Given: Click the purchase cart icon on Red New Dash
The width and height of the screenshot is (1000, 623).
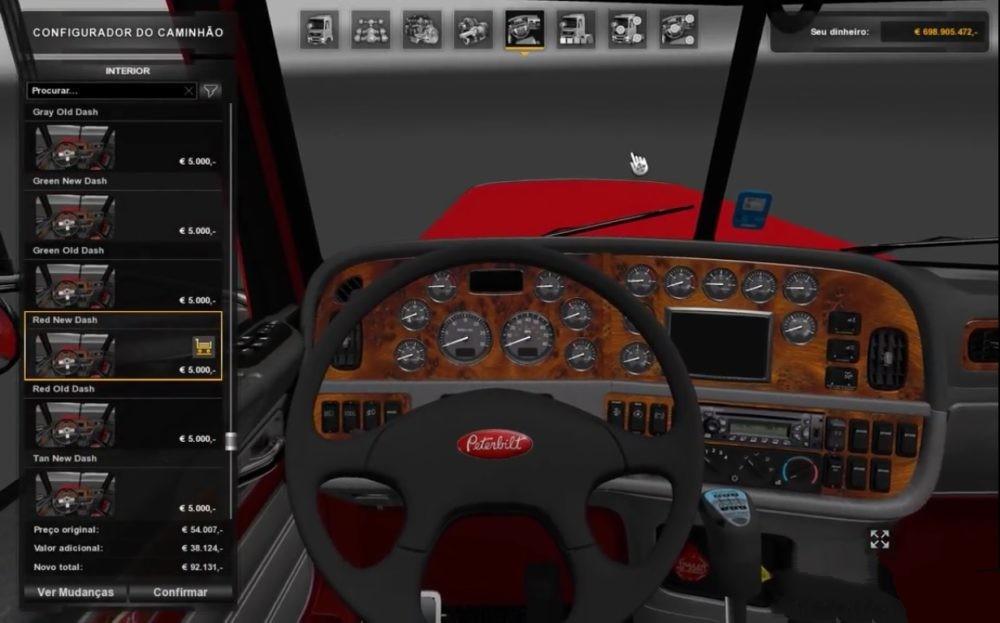Looking at the screenshot, I should pos(204,347).
